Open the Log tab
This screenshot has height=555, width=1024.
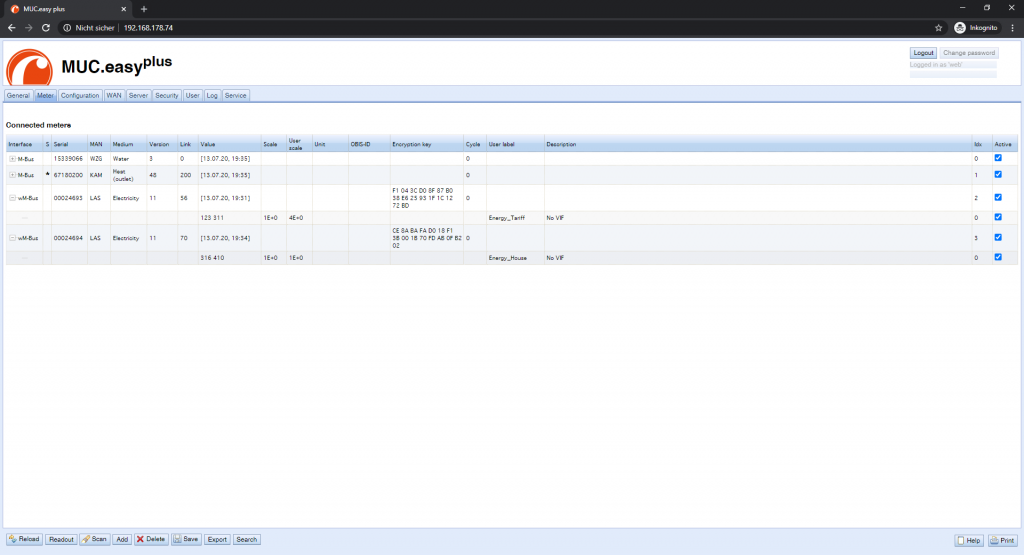(212, 95)
